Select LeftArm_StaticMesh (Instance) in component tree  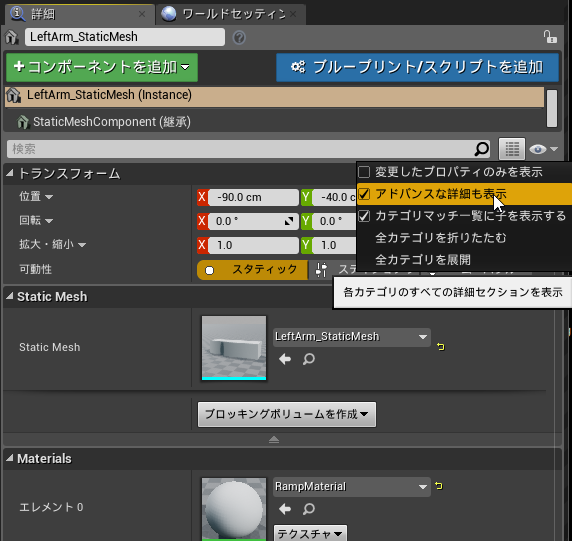pos(274,96)
